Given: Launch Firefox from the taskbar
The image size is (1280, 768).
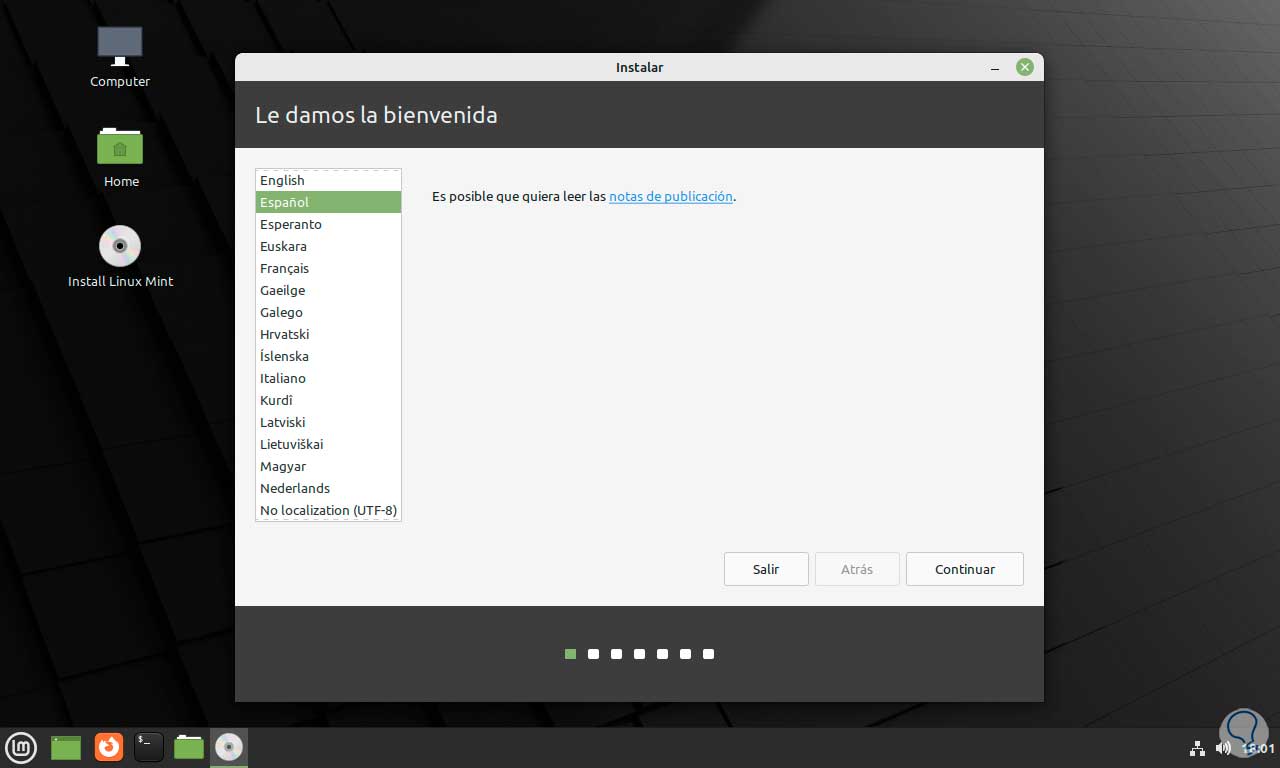Looking at the screenshot, I should [x=108, y=747].
